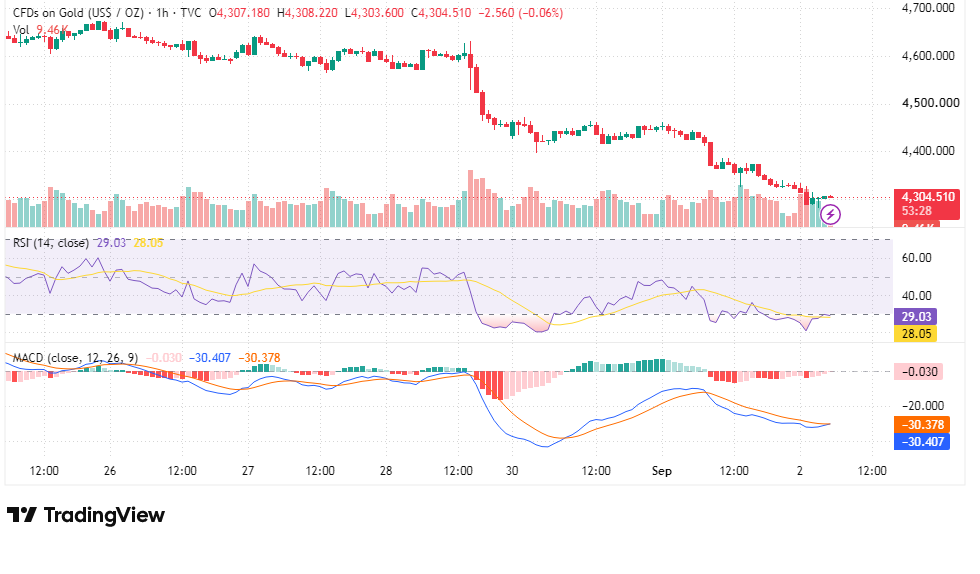The image size is (980, 574).
Task: Click the 1h interval label
Action: 162,13
